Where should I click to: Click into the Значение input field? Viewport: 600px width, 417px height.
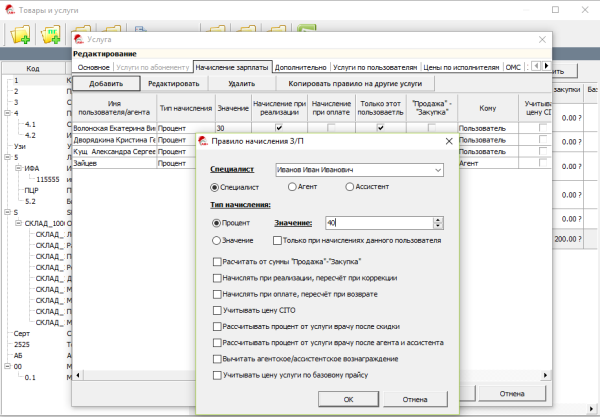coord(379,223)
